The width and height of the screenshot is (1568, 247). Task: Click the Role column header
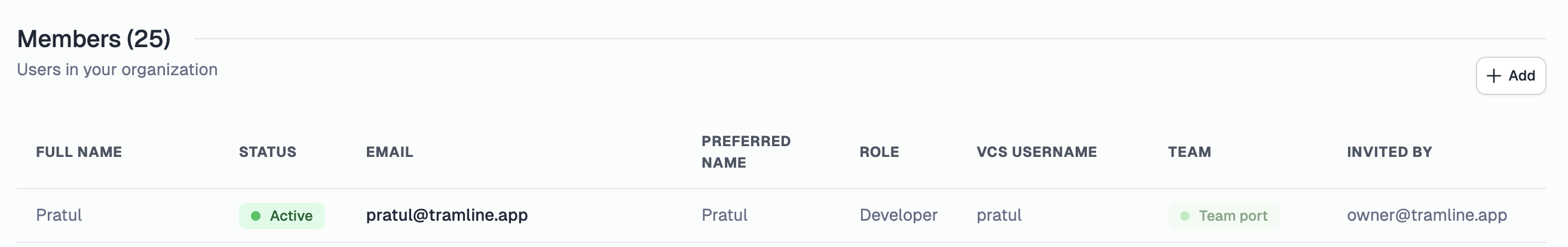[x=879, y=152]
